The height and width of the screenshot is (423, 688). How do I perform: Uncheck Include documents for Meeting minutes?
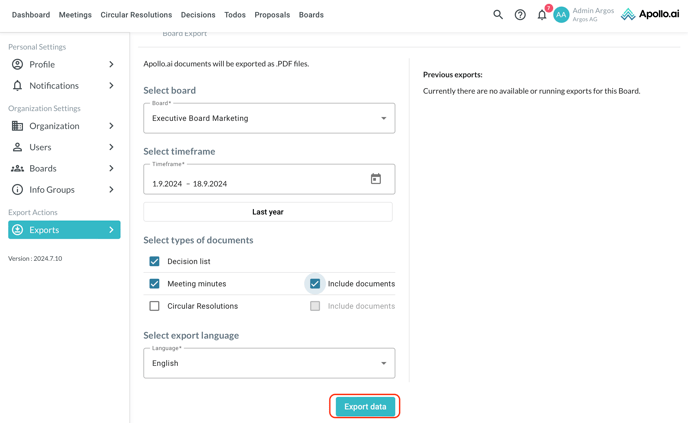pos(315,284)
